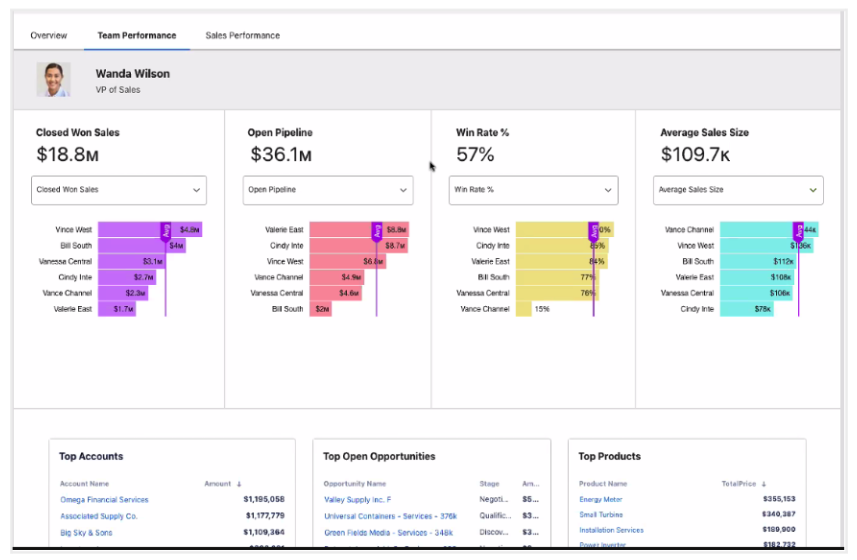Open the Small Turbine product

(x=601, y=515)
